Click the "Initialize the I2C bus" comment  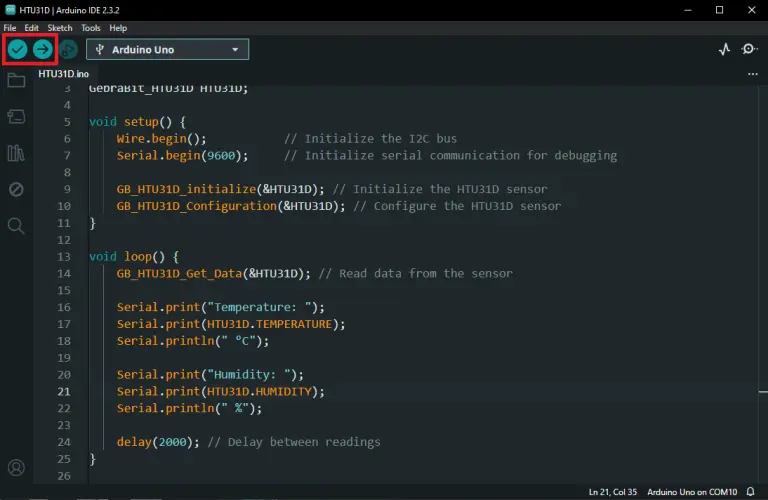370,139
